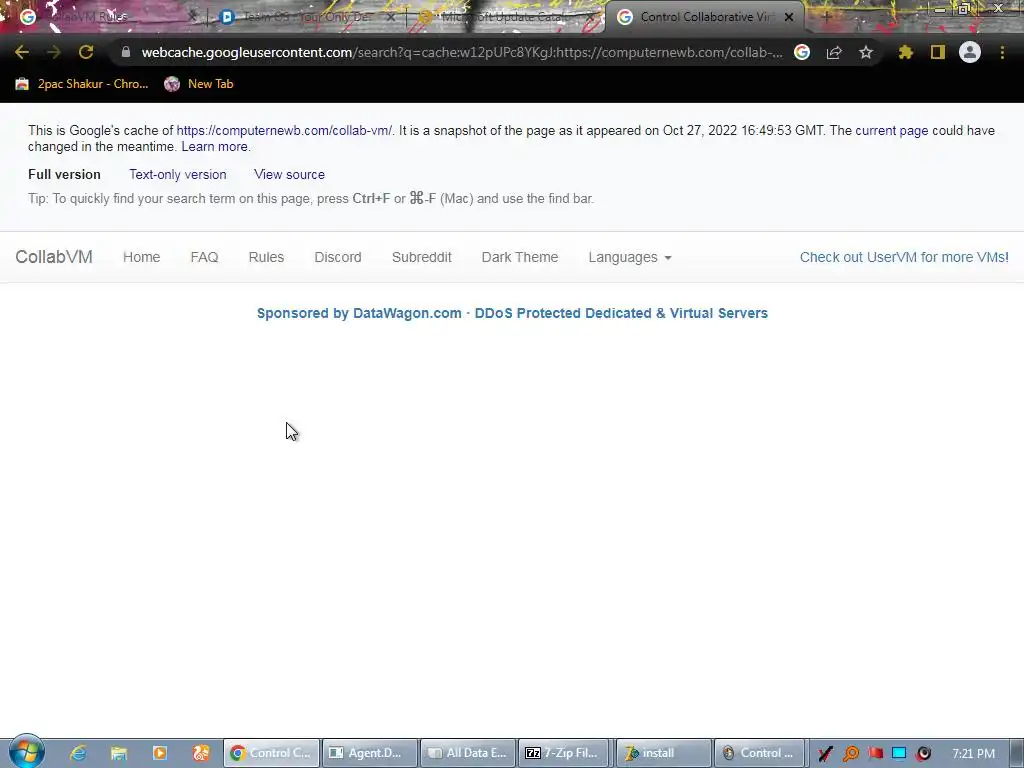Screen dimensions: 1024x768
Task: Open Windows Explorer folder taskbar icon
Action: click(x=119, y=753)
